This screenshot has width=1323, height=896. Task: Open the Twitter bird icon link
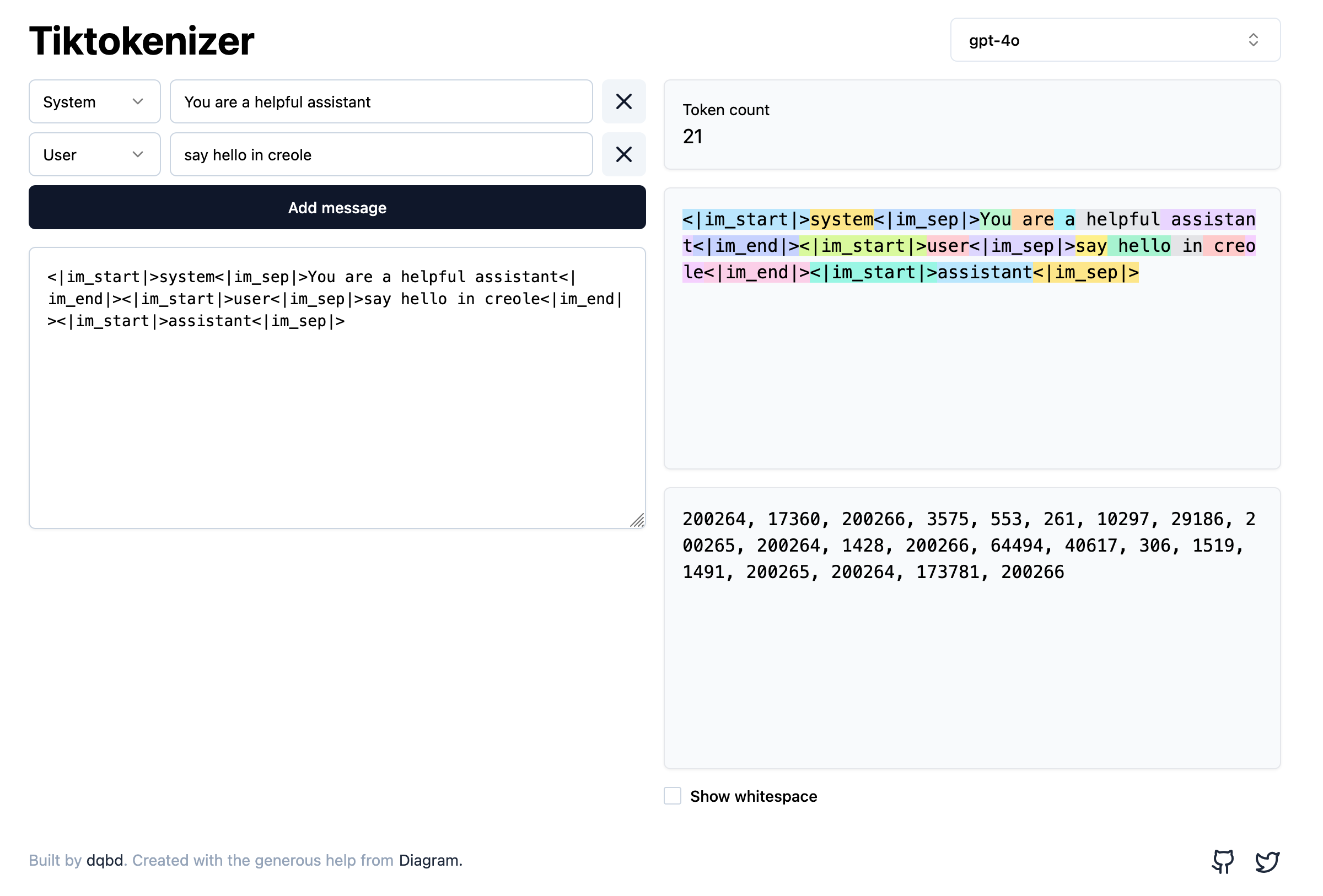click(x=1268, y=861)
